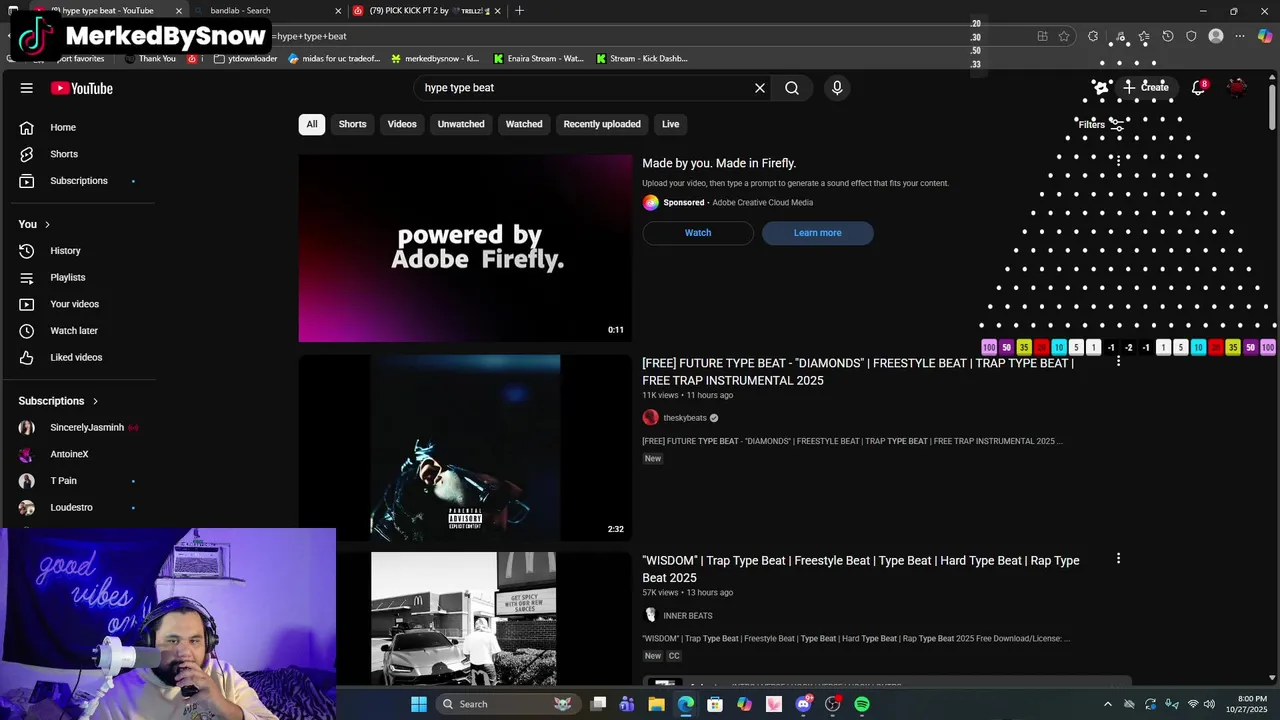Open the ytdownloader bookmark folder

tap(245, 58)
